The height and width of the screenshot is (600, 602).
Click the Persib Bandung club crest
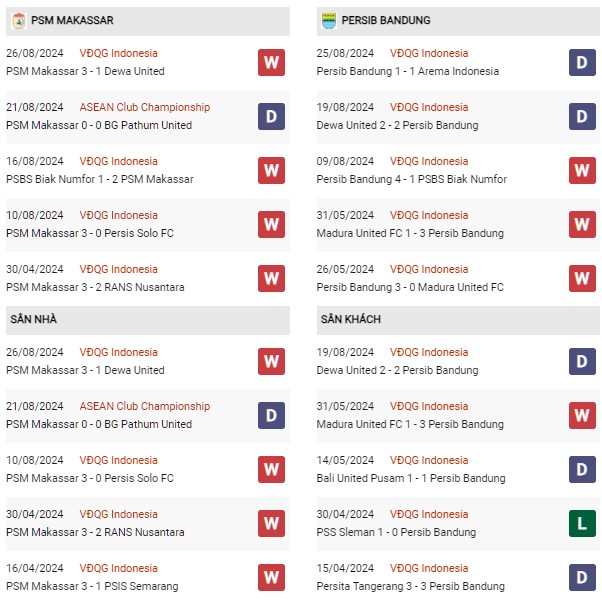click(x=329, y=21)
